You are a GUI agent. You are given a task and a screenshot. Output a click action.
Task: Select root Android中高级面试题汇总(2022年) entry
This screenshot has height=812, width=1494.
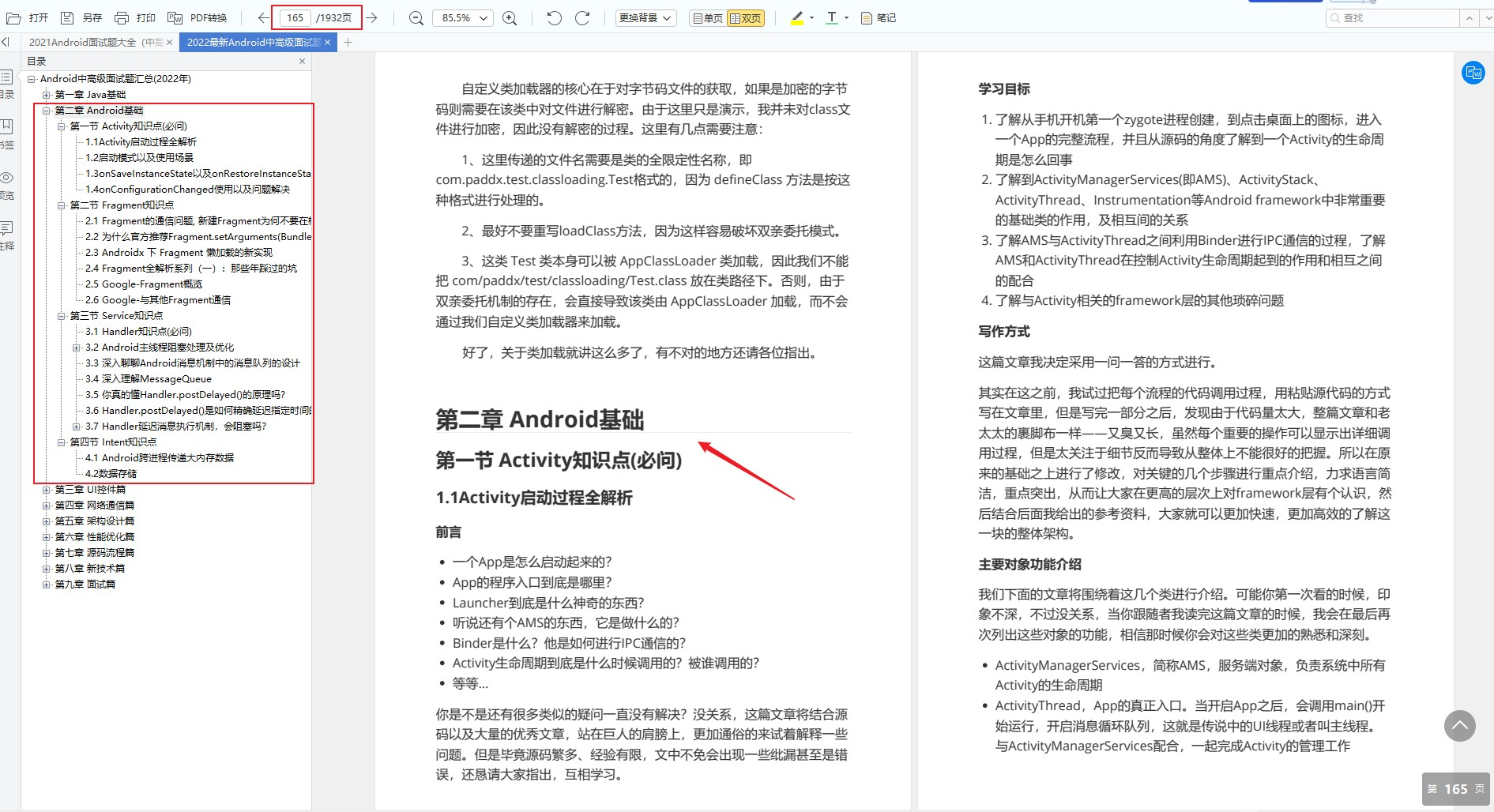click(x=115, y=79)
